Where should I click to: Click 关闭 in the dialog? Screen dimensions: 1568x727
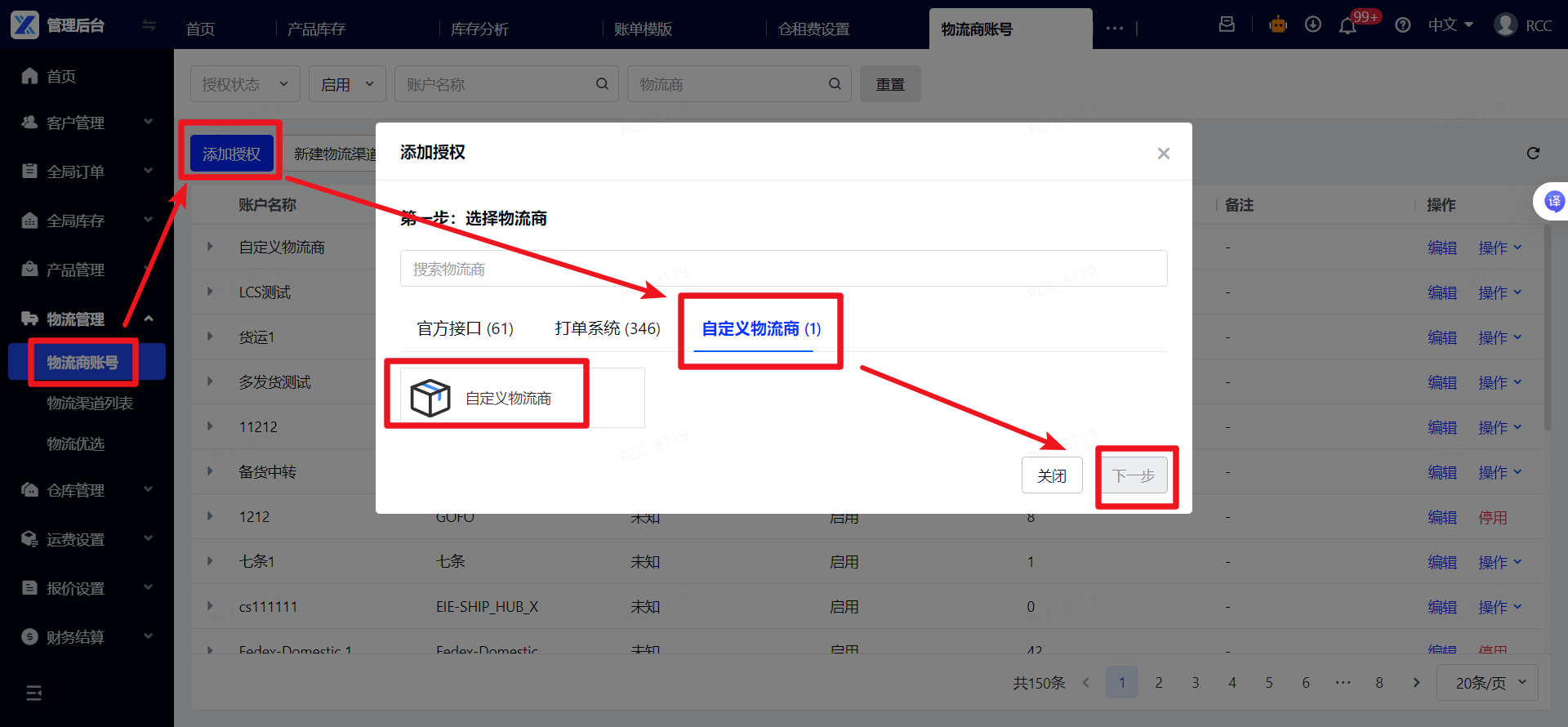coord(1052,475)
